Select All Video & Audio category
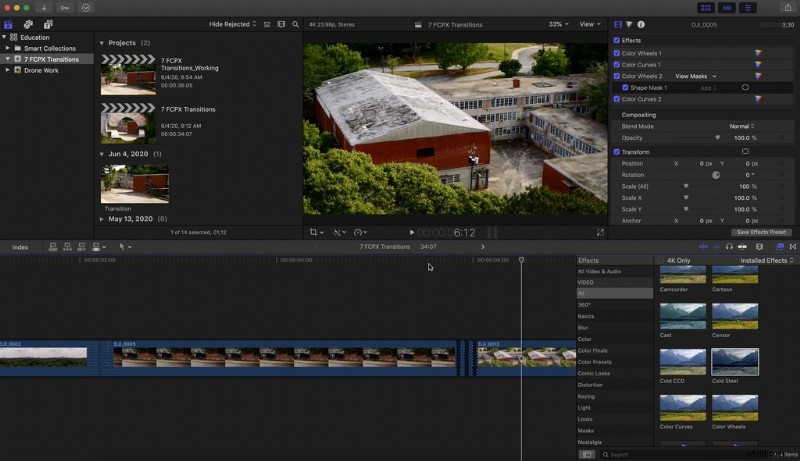The height and width of the screenshot is (461, 800). pos(599,271)
